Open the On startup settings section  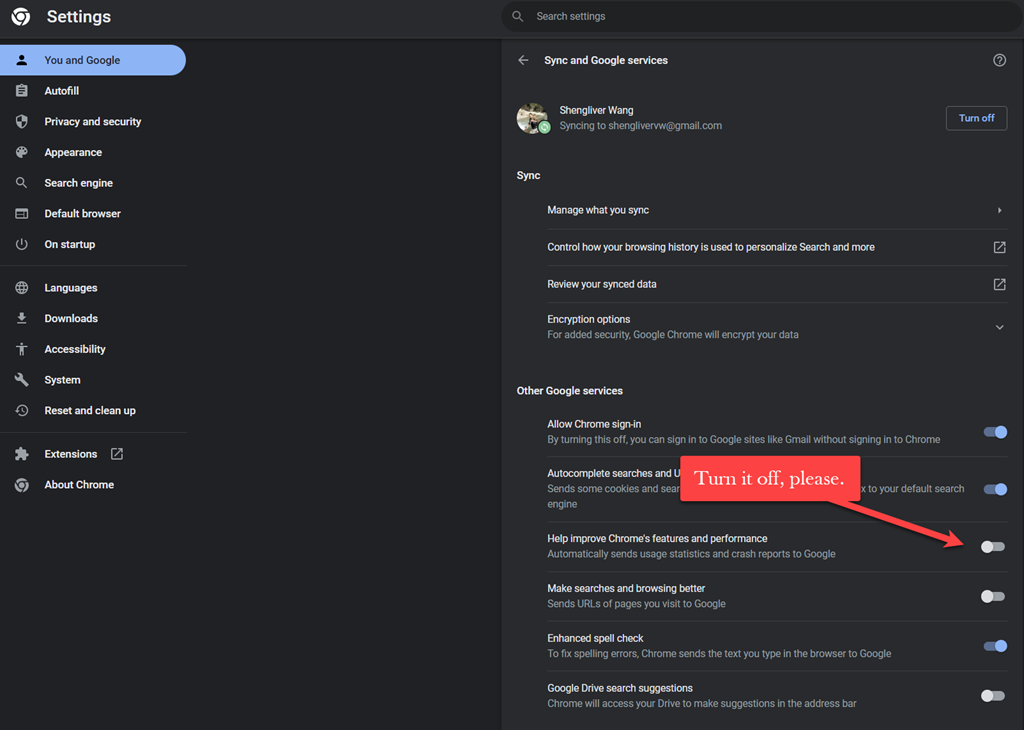69,245
